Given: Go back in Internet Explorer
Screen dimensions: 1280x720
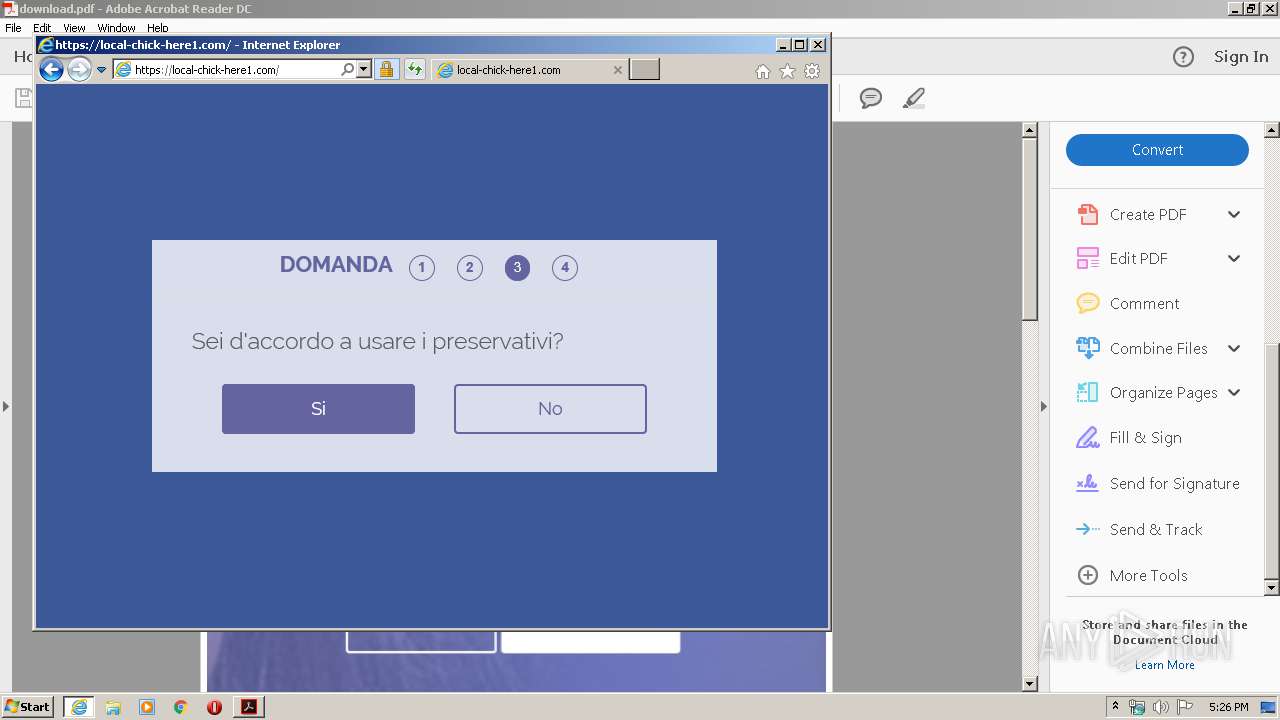Looking at the screenshot, I should click(51, 69).
